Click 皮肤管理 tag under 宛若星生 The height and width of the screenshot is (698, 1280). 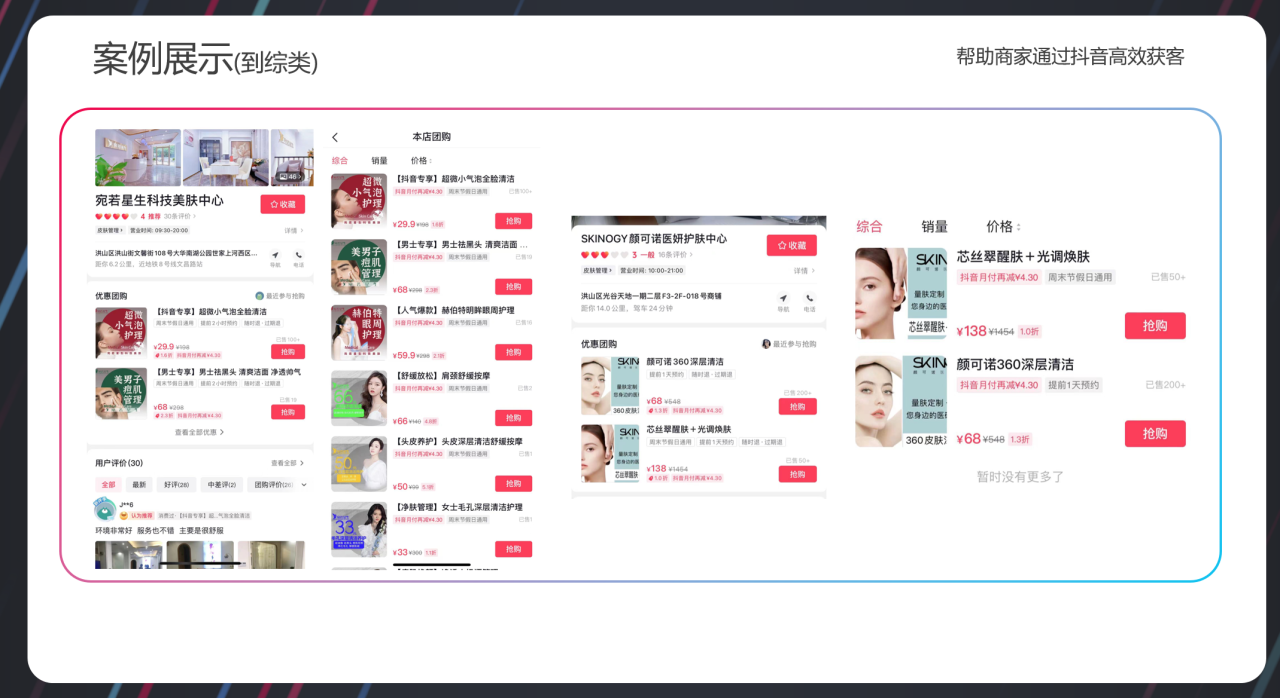109,230
